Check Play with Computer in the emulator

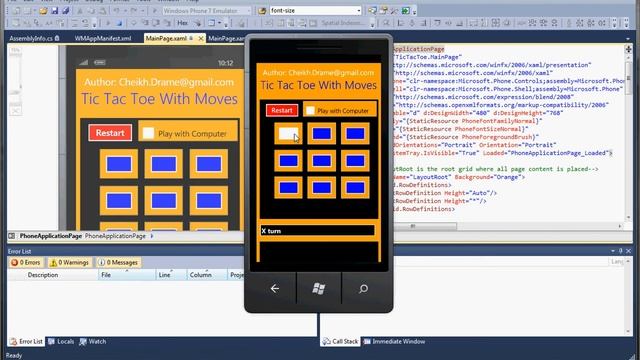coord(310,111)
